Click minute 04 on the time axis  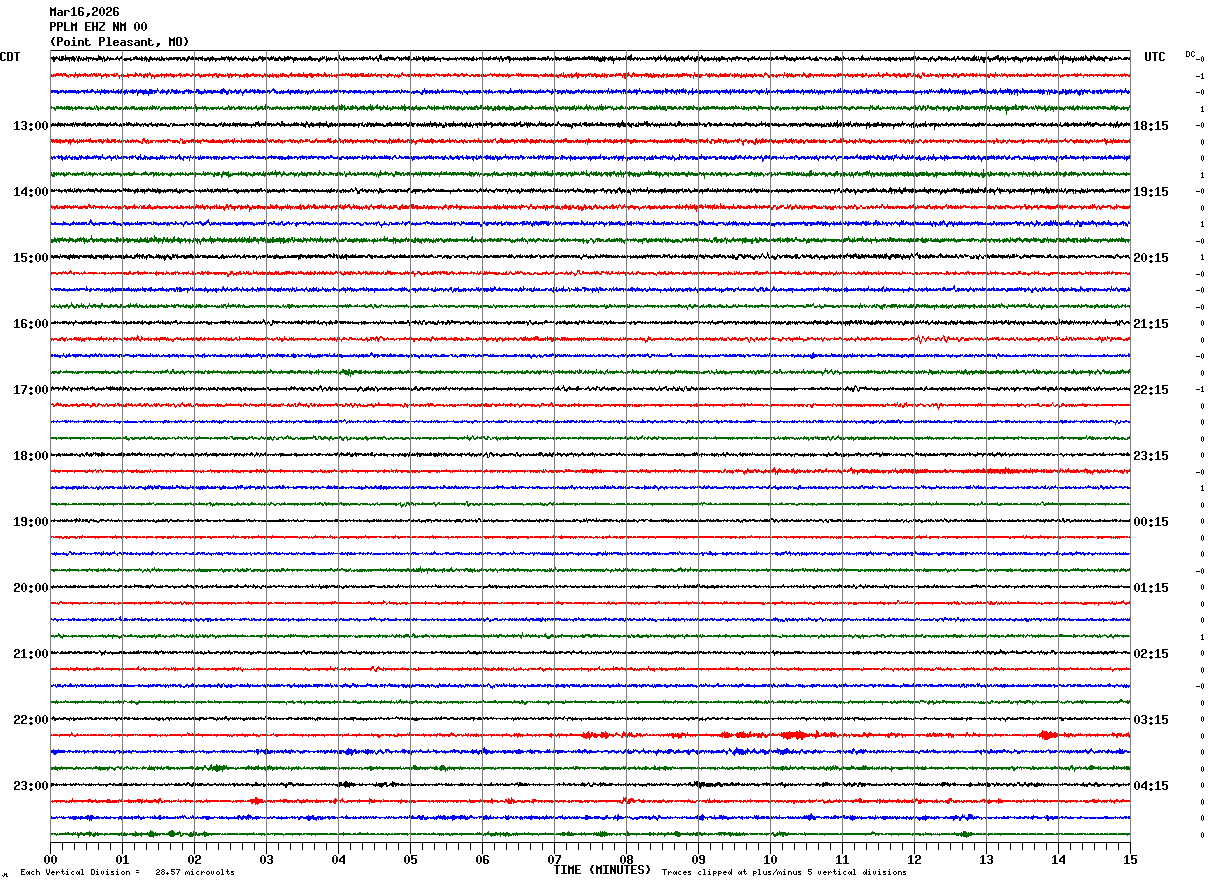pyautogui.click(x=338, y=859)
